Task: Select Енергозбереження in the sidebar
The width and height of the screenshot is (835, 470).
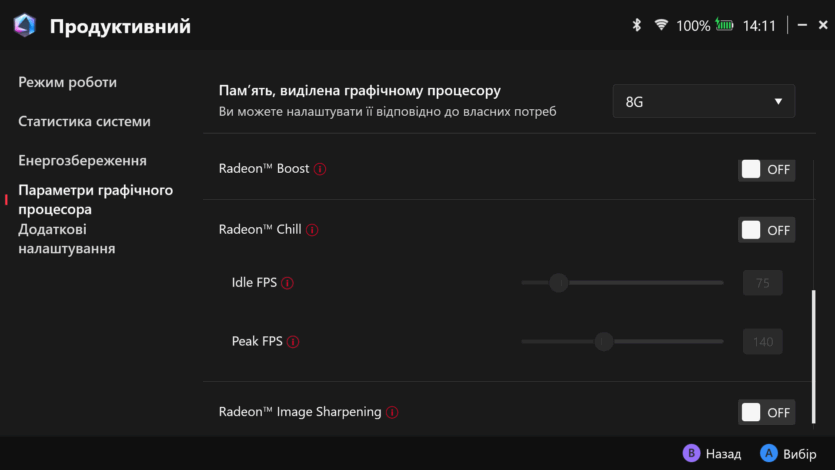Action: pos(83,160)
